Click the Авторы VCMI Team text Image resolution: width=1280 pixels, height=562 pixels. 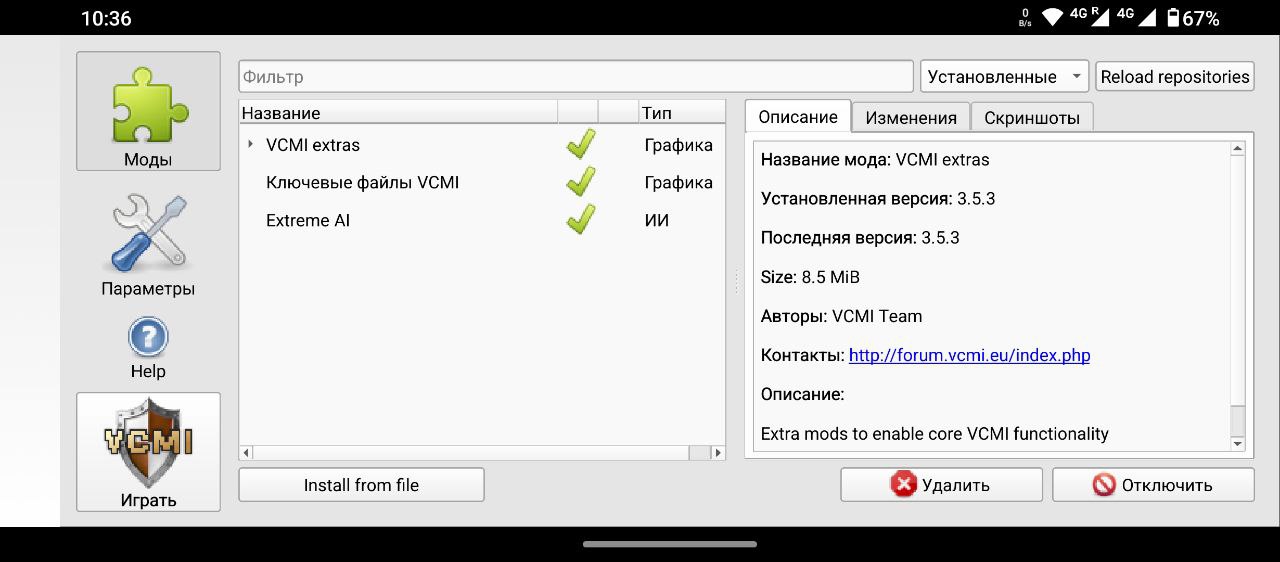pos(841,316)
